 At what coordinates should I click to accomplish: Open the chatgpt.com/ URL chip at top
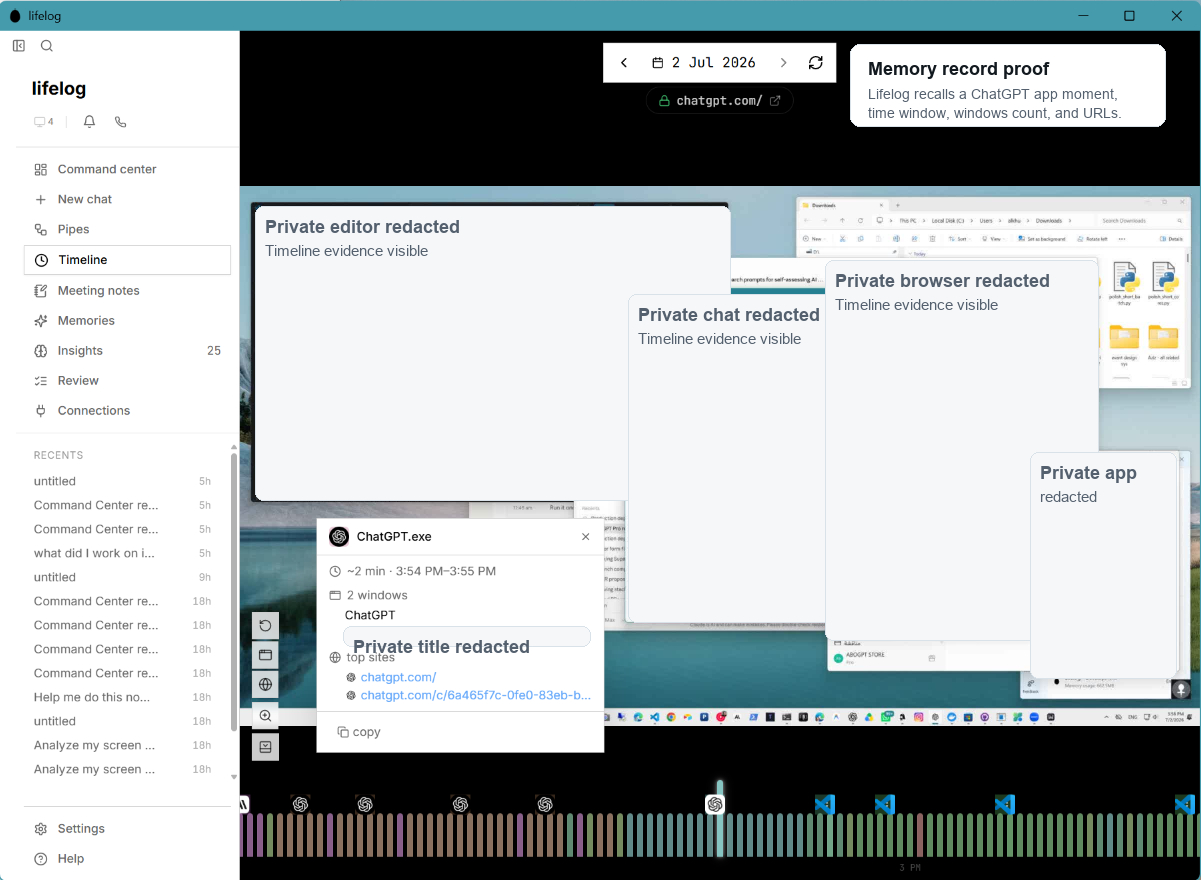click(x=720, y=100)
